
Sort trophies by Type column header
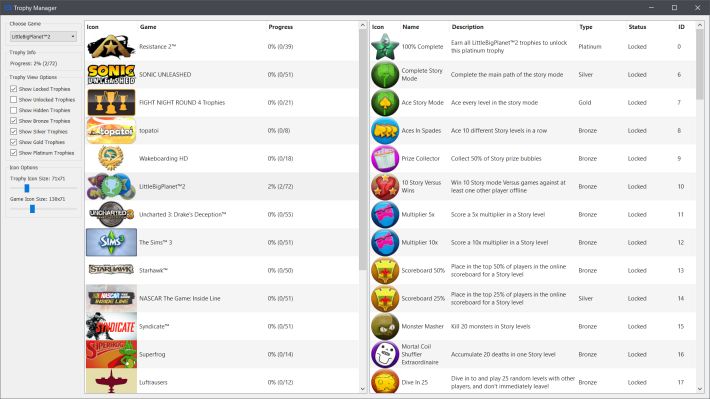point(586,27)
